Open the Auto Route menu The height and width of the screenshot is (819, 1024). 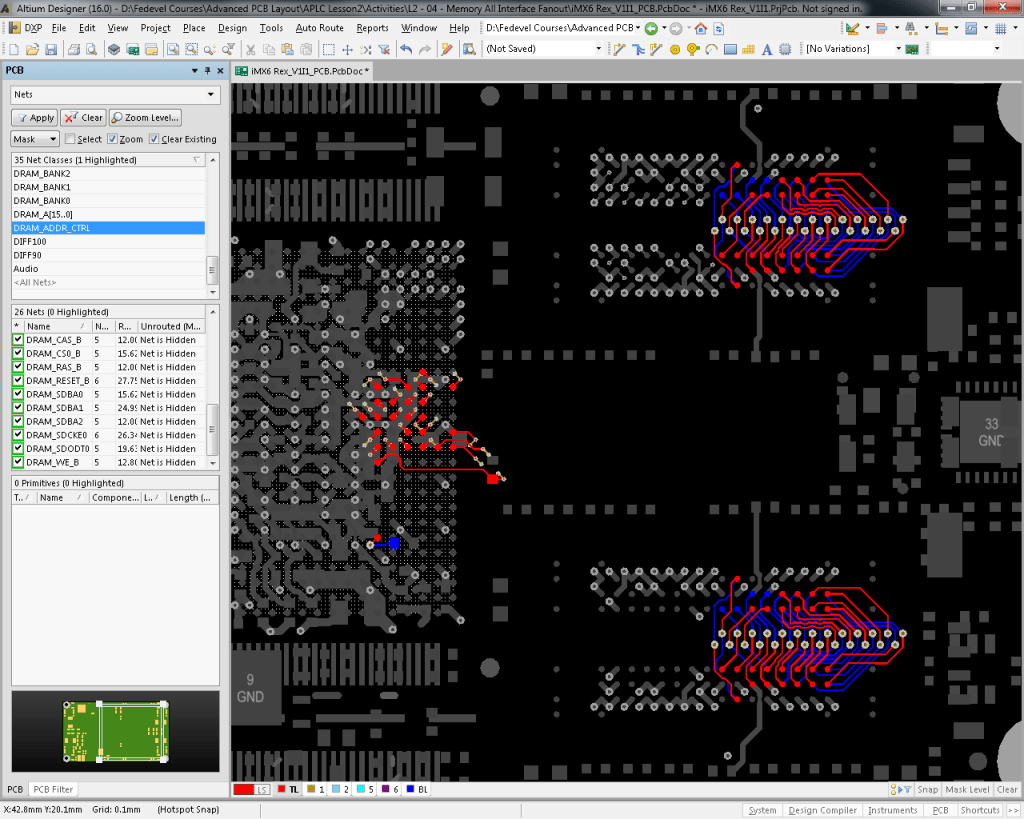click(319, 28)
